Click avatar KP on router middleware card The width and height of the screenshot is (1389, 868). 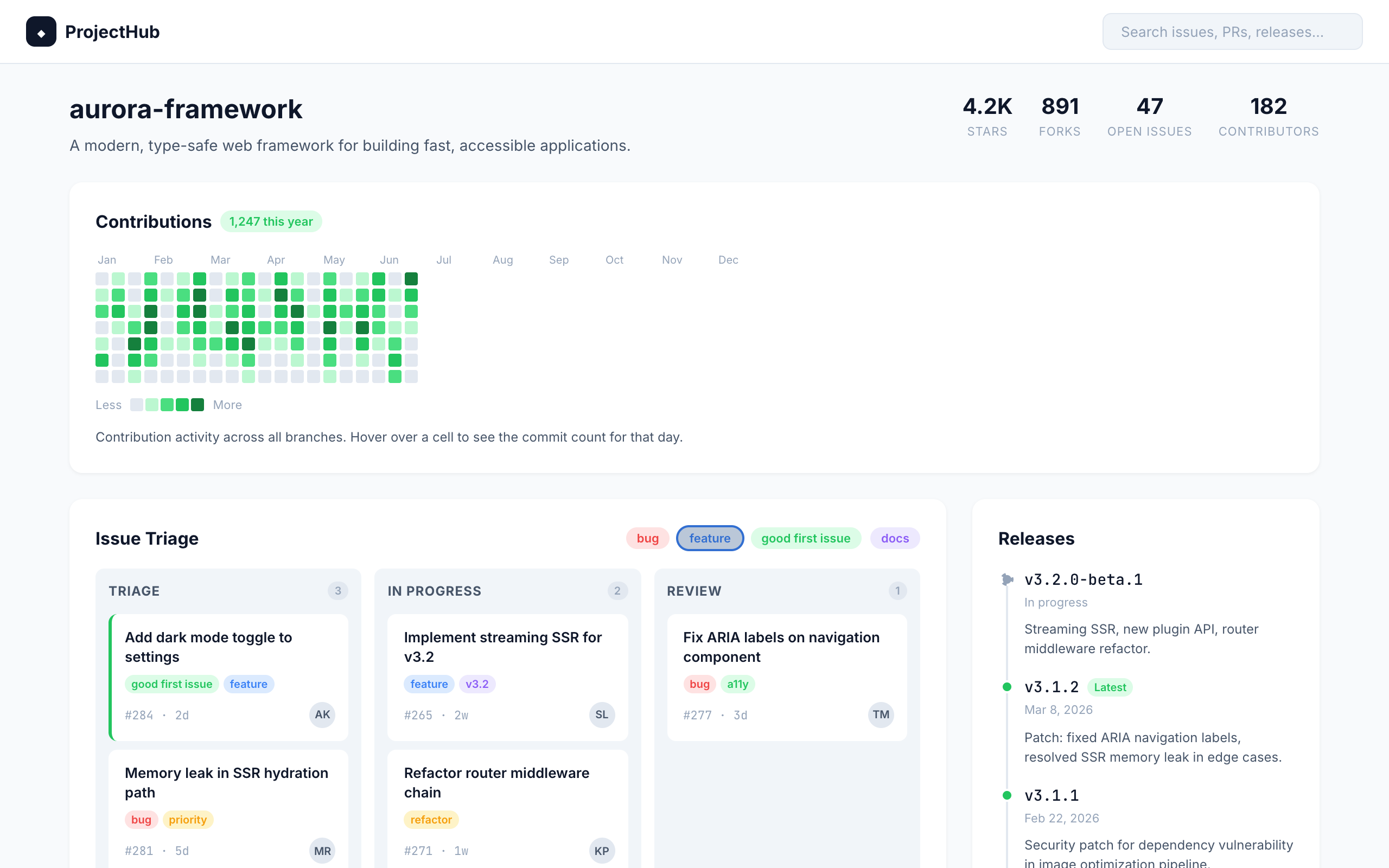pyautogui.click(x=601, y=851)
